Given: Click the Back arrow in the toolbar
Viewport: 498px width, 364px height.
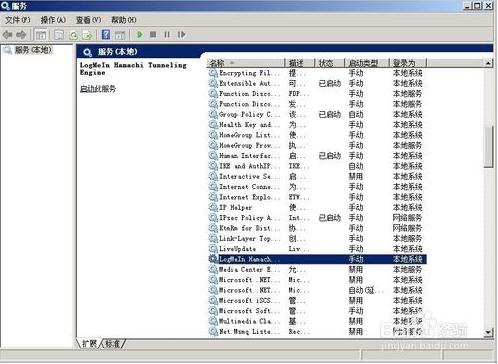Looking at the screenshot, I should pyautogui.click(x=7, y=35).
